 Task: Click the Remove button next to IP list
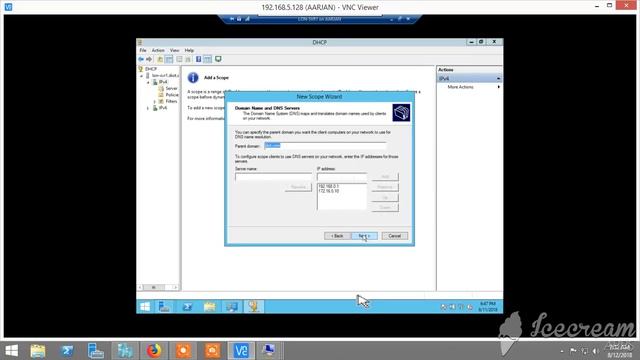[x=385, y=187]
